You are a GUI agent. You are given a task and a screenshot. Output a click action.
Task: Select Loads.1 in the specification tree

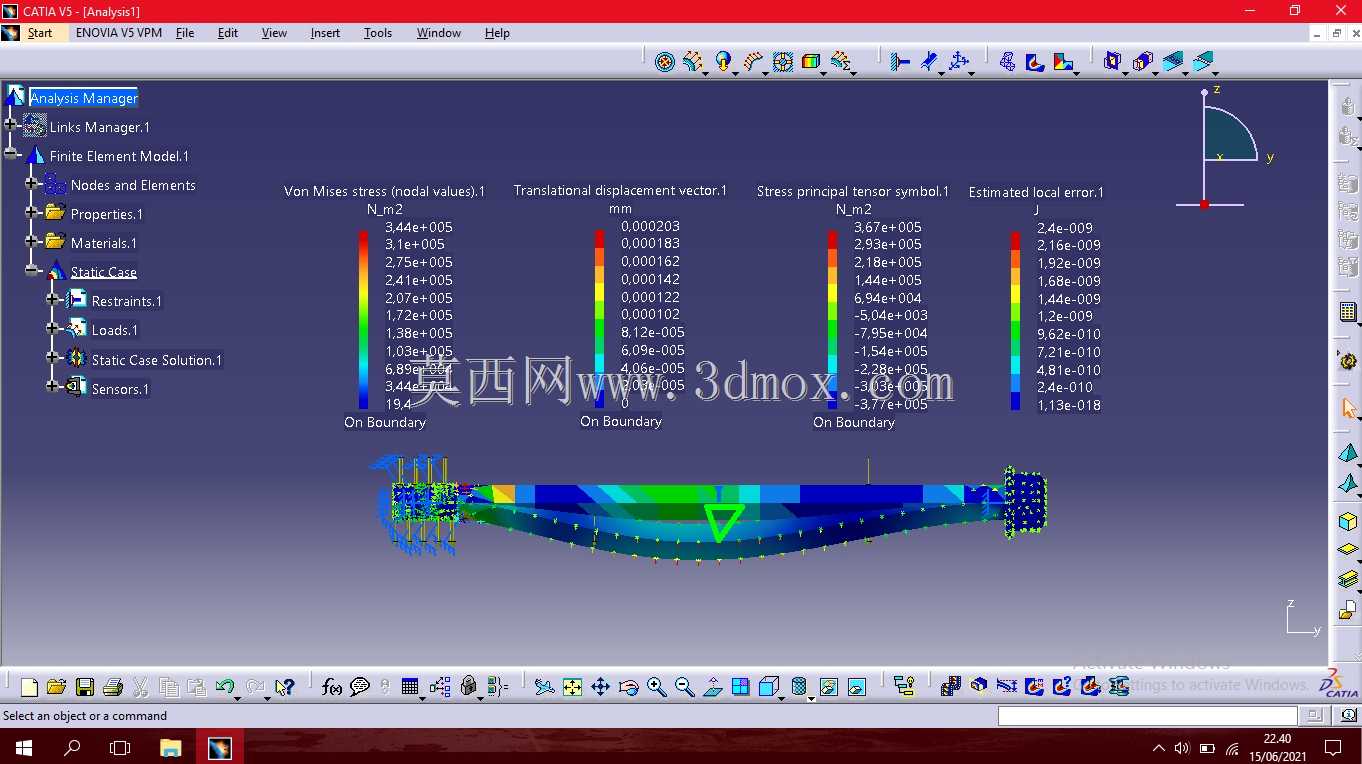click(115, 330)
